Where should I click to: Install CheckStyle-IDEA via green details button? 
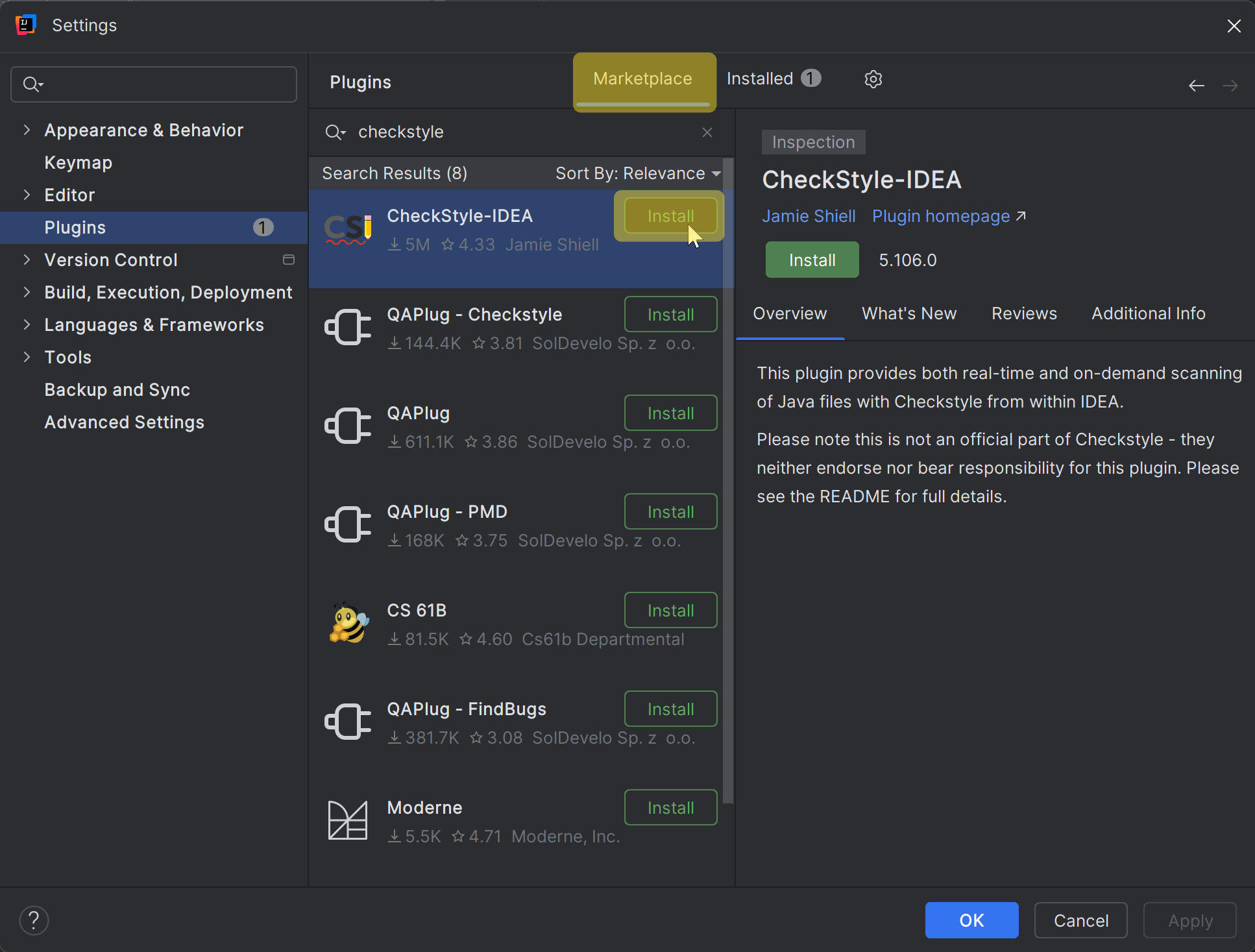pos(812,260)
